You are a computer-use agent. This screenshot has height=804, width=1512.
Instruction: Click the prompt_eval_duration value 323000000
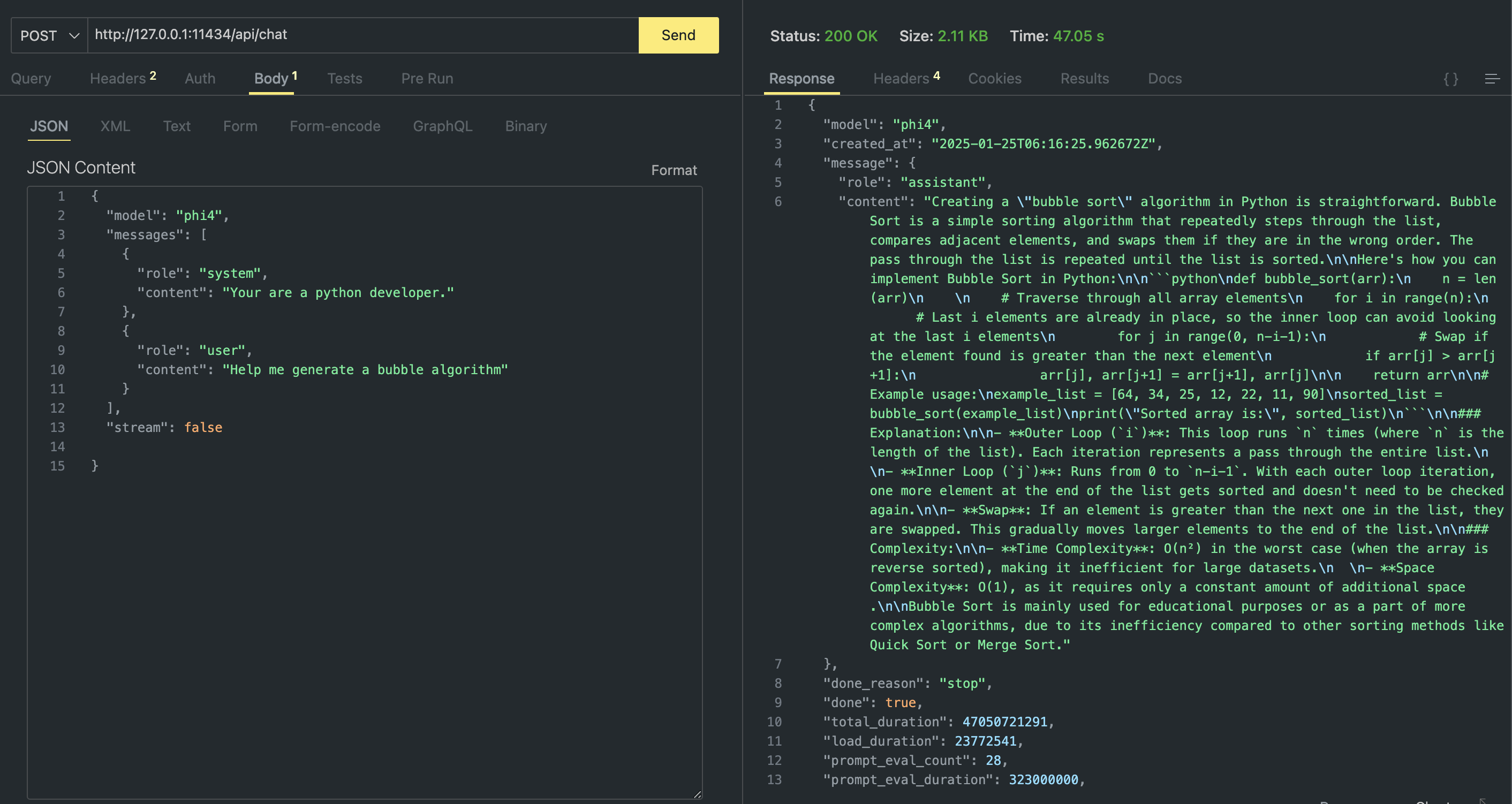pos(1044,780)
